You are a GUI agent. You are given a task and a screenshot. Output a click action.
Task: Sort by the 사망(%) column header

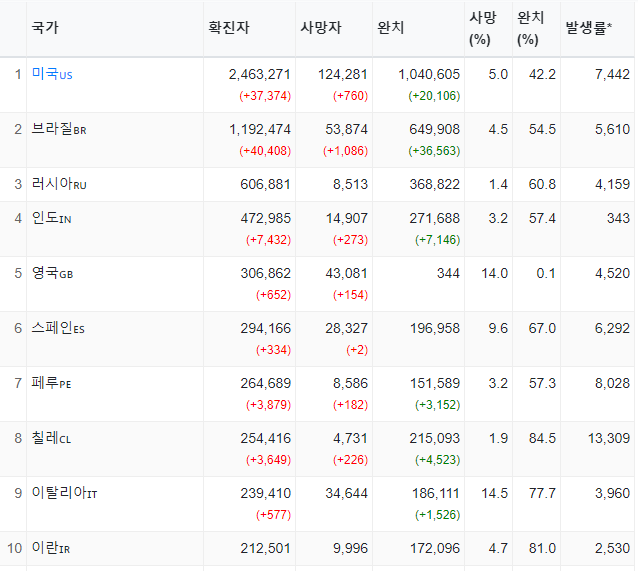click(483, 28)
